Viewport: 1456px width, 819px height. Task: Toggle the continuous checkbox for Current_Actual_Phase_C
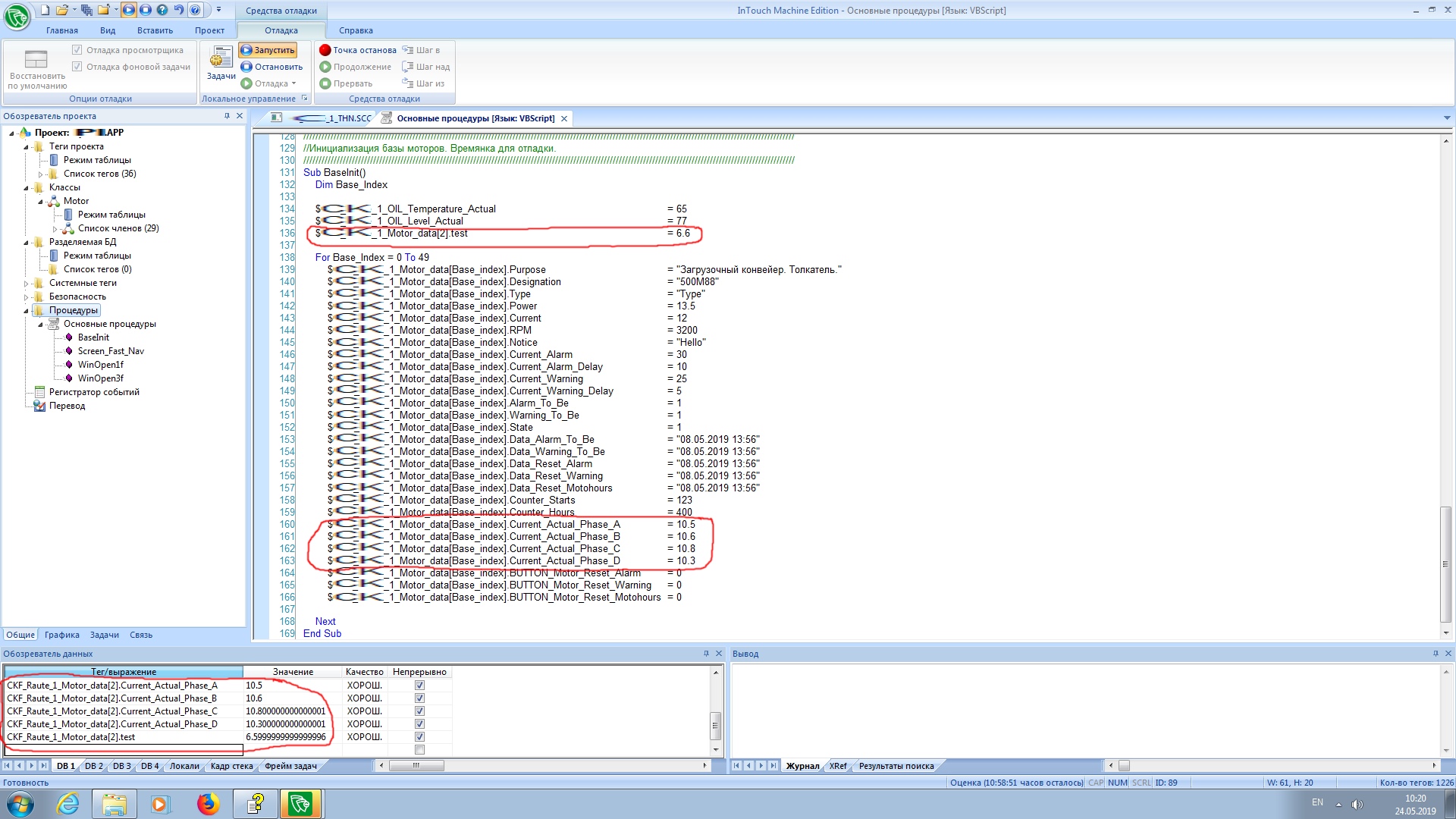[419, 711]
